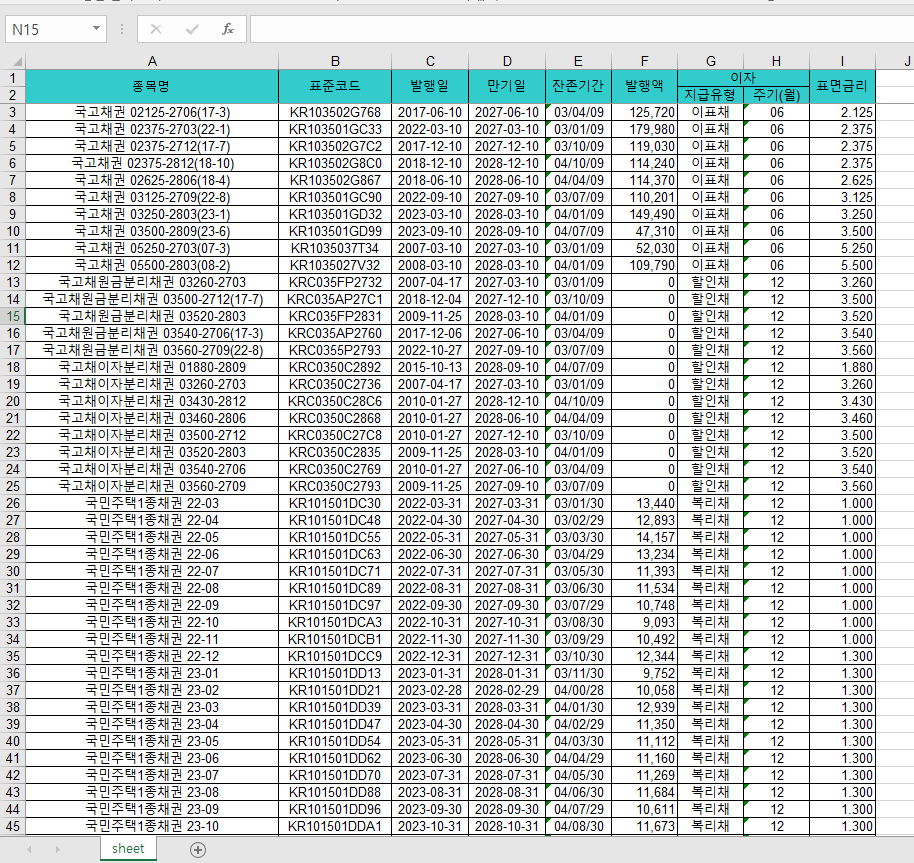Click issue amount 47,310

tap(645, 231)
